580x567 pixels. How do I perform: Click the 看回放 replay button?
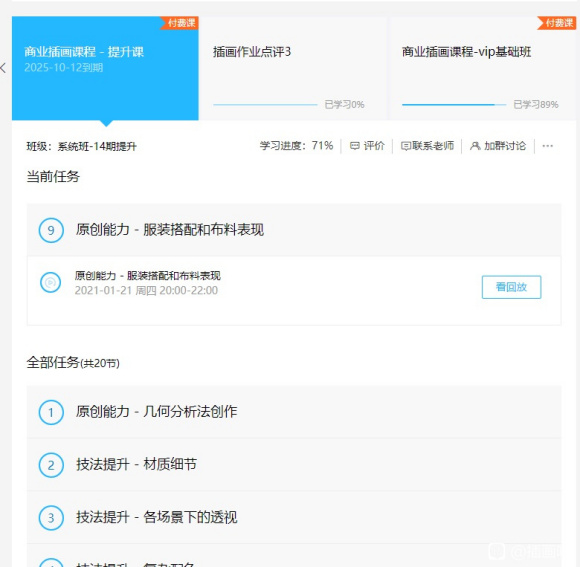(x=511, y=287)
